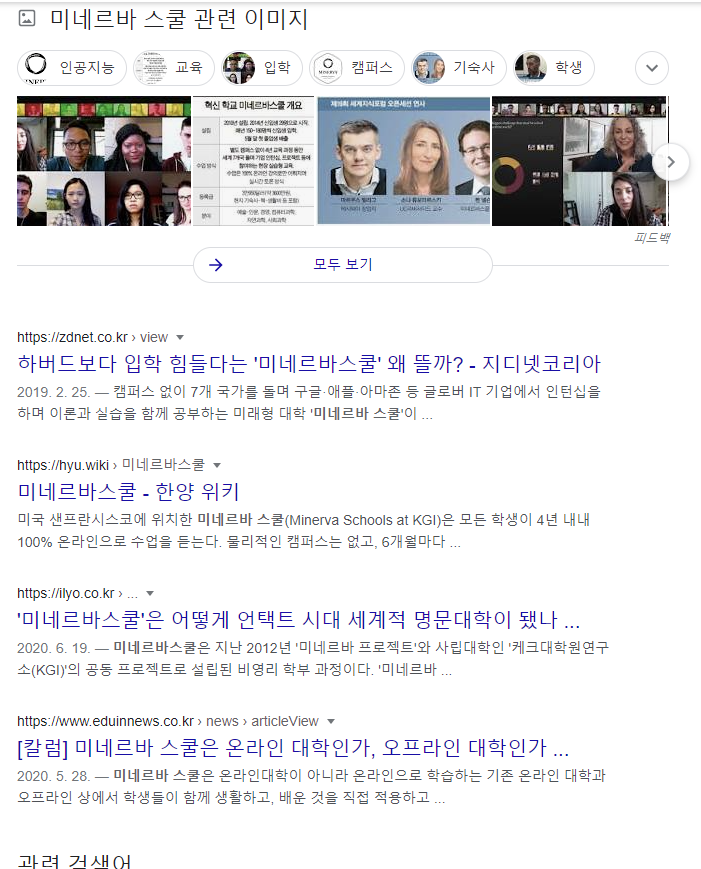Screen dimensions: 701x869
Task: Open the 혁신 학교 미네르바스쿨 개요 table image
Action: [x=254, y=161]
